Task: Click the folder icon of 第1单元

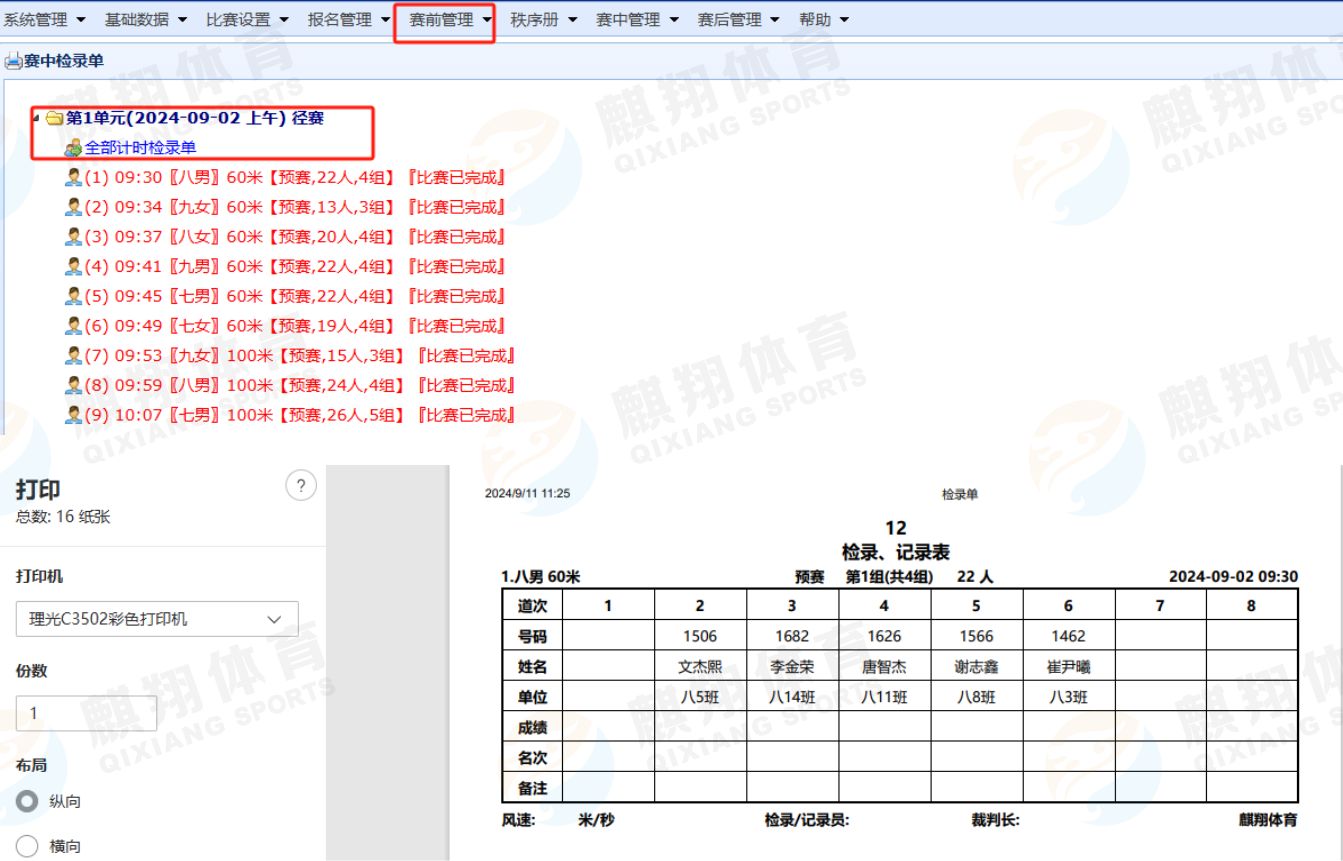Action: tap(54, 118)
